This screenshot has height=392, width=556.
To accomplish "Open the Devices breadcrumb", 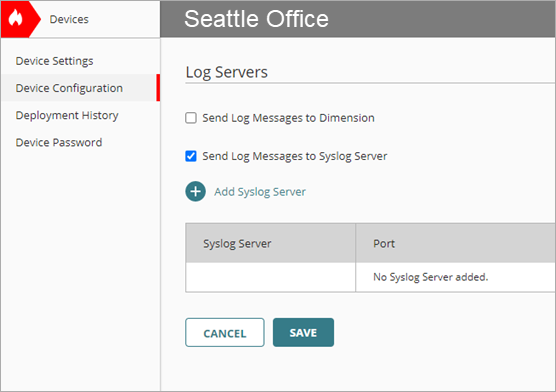I will pyautogui.click(x=69, y=19).
